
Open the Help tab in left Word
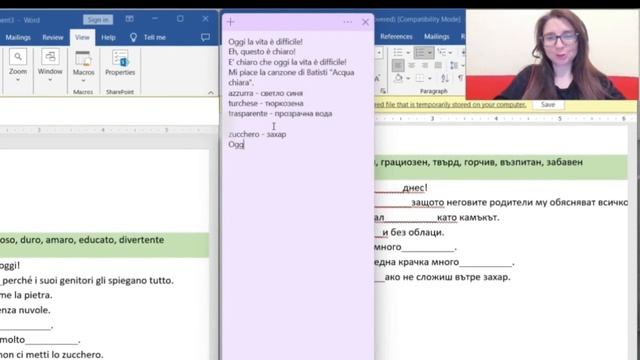(108, 37)
